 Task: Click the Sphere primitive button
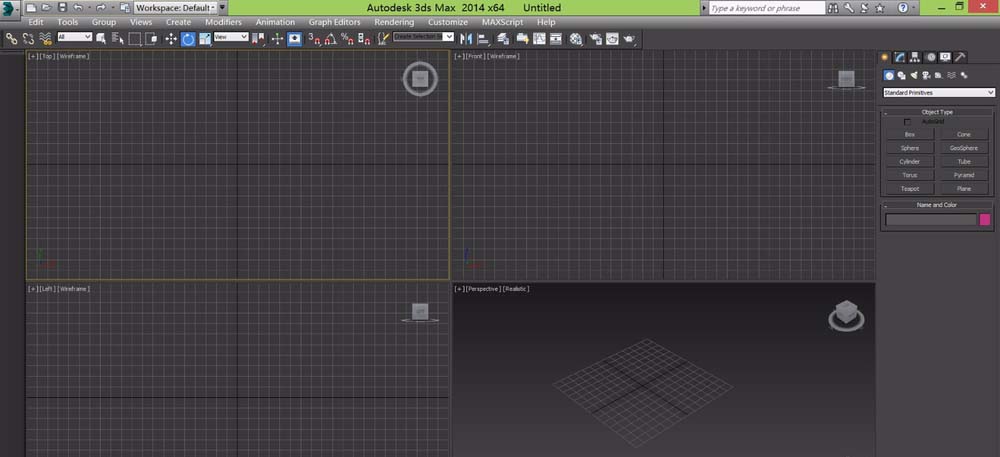[909, 148]
